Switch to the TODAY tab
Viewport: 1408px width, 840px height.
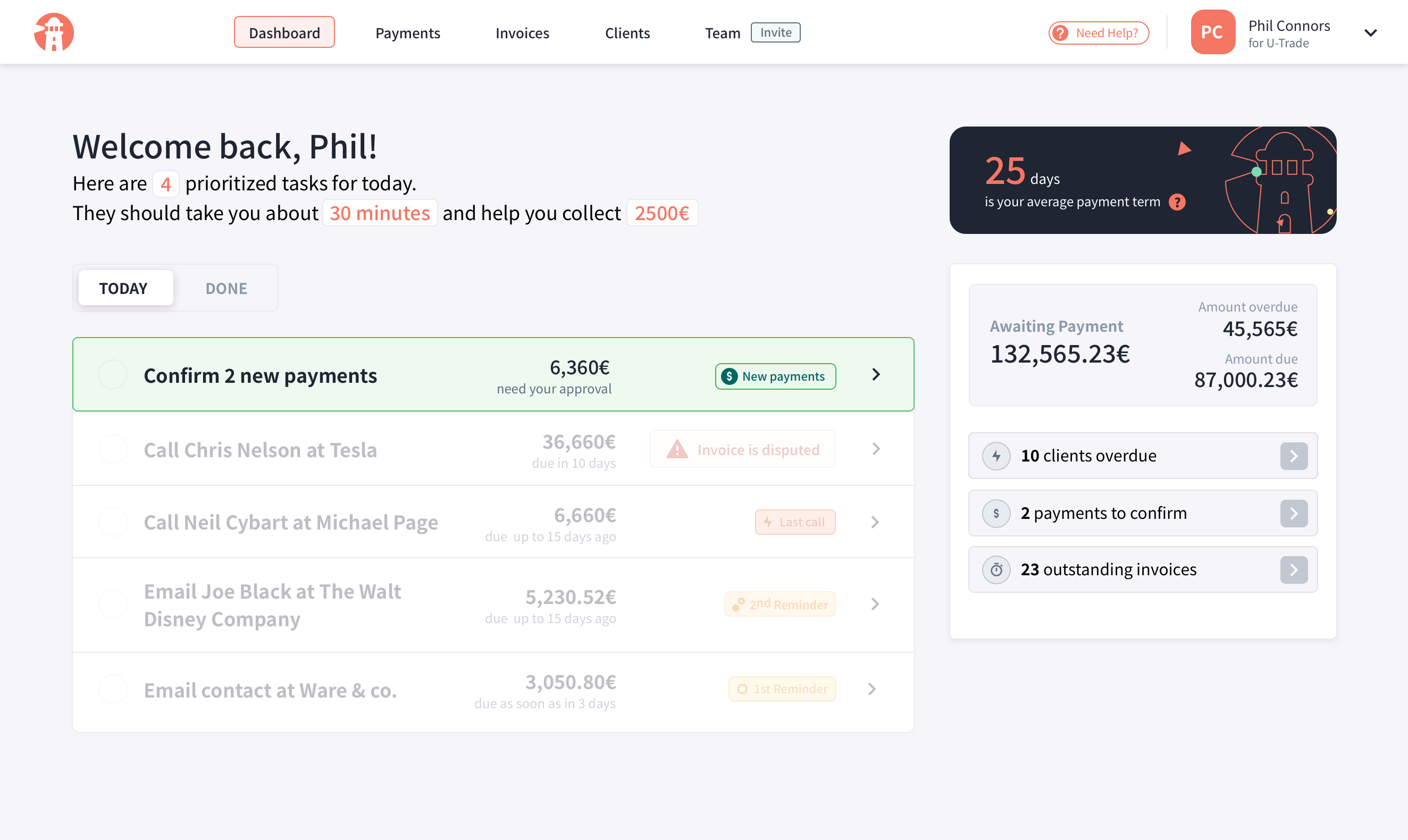(125, 288)
